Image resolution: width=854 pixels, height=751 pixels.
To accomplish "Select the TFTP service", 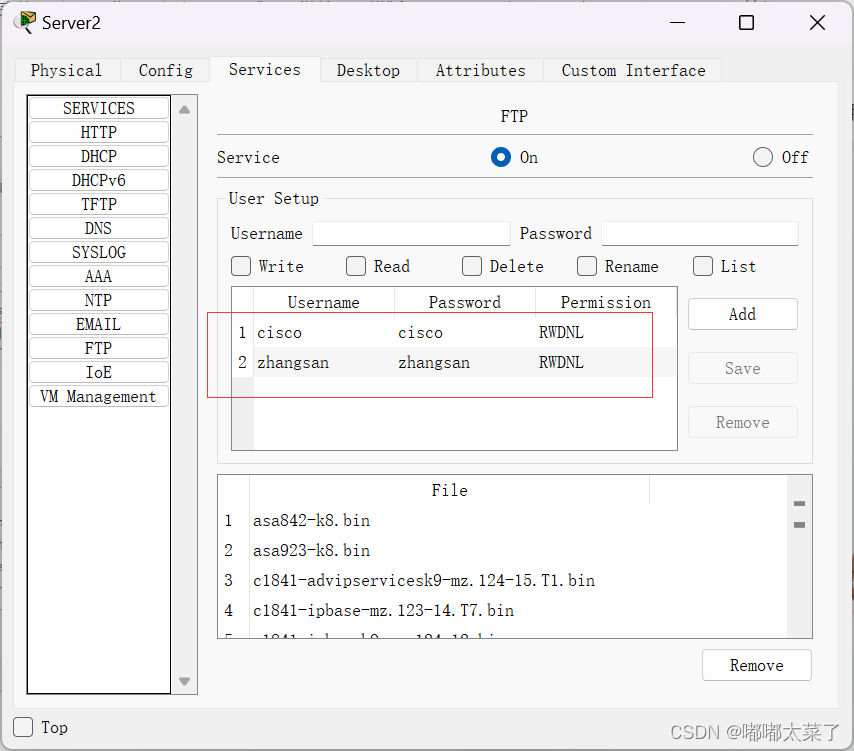I will [99, 204].
